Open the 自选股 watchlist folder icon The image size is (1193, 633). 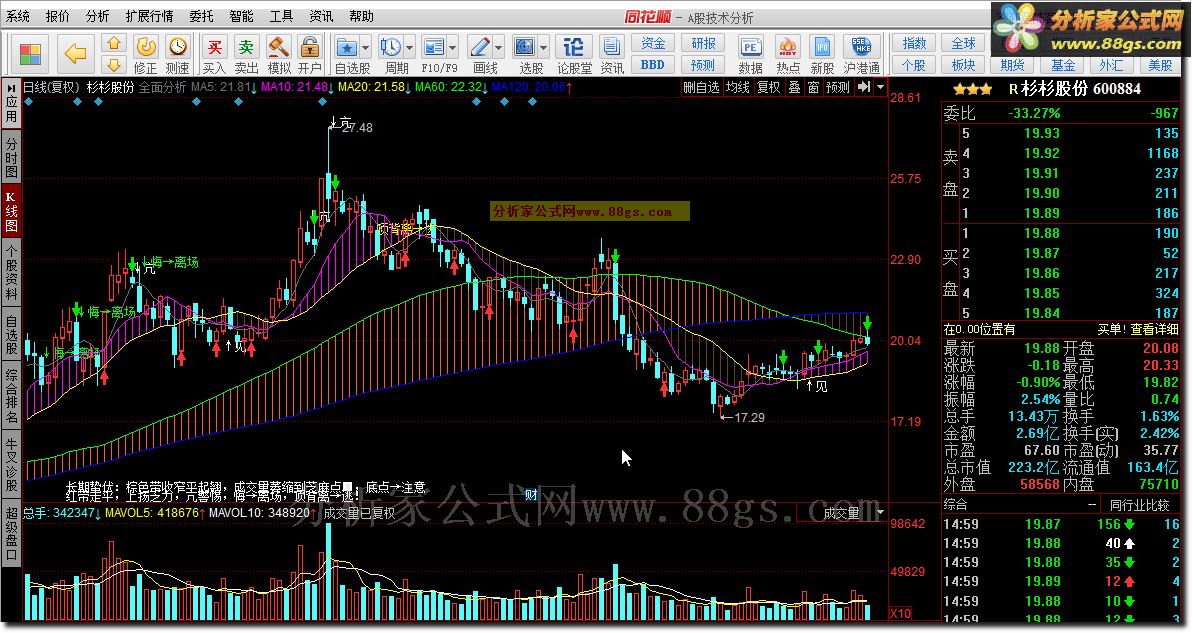[x=346, y=47]
